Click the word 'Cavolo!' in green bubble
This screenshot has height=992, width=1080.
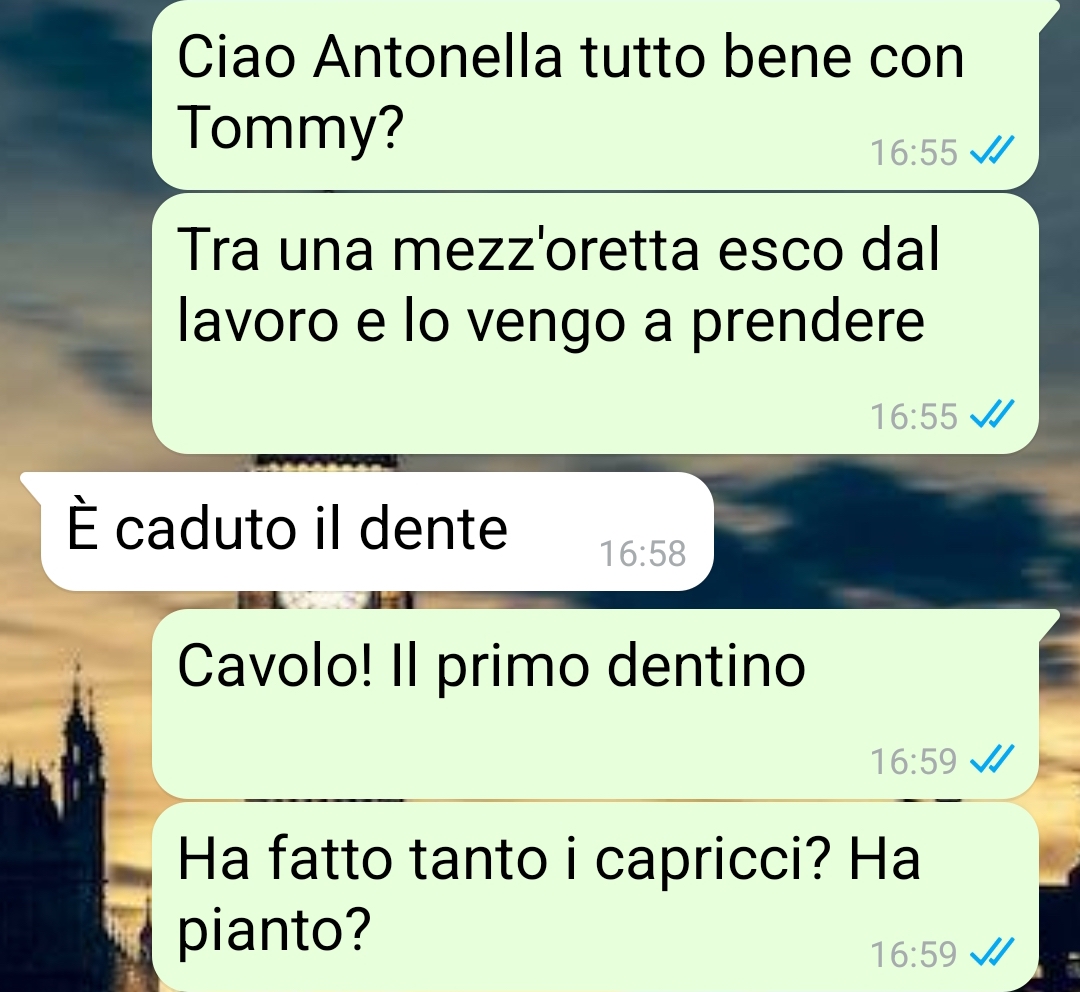coord(276,666)
